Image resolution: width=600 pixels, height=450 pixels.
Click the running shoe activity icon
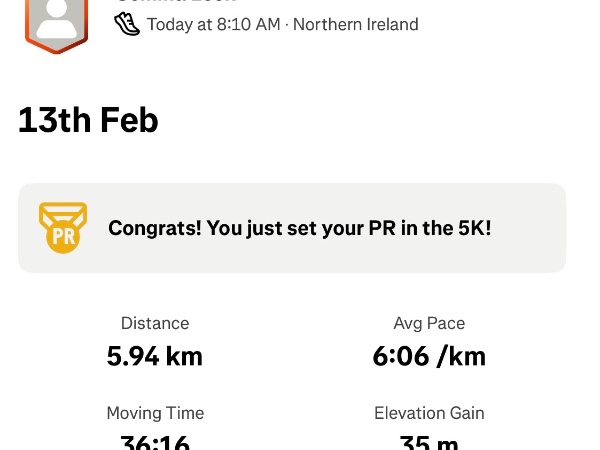pos(127,24)
